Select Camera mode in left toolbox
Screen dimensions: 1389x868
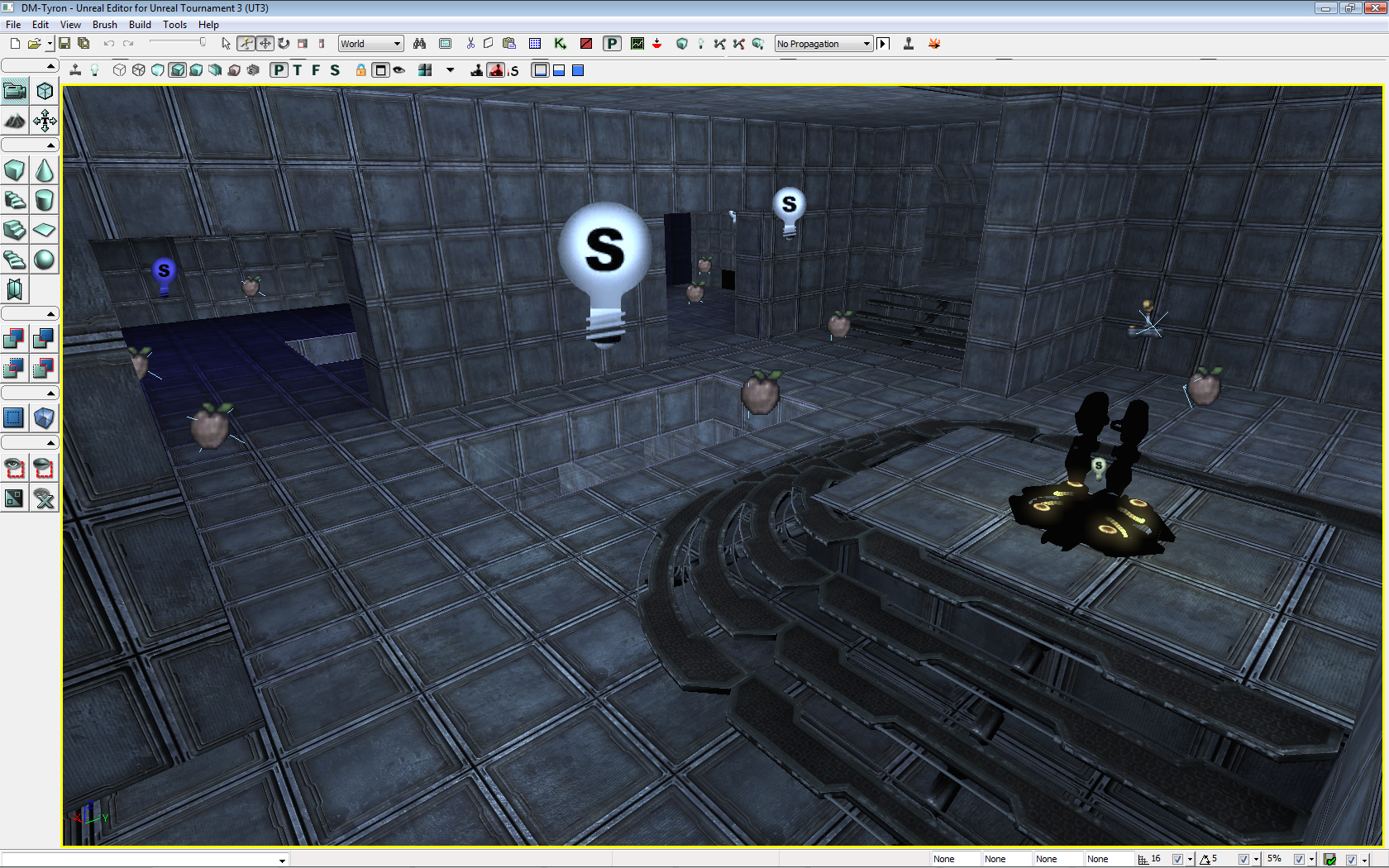pos(15,91)
